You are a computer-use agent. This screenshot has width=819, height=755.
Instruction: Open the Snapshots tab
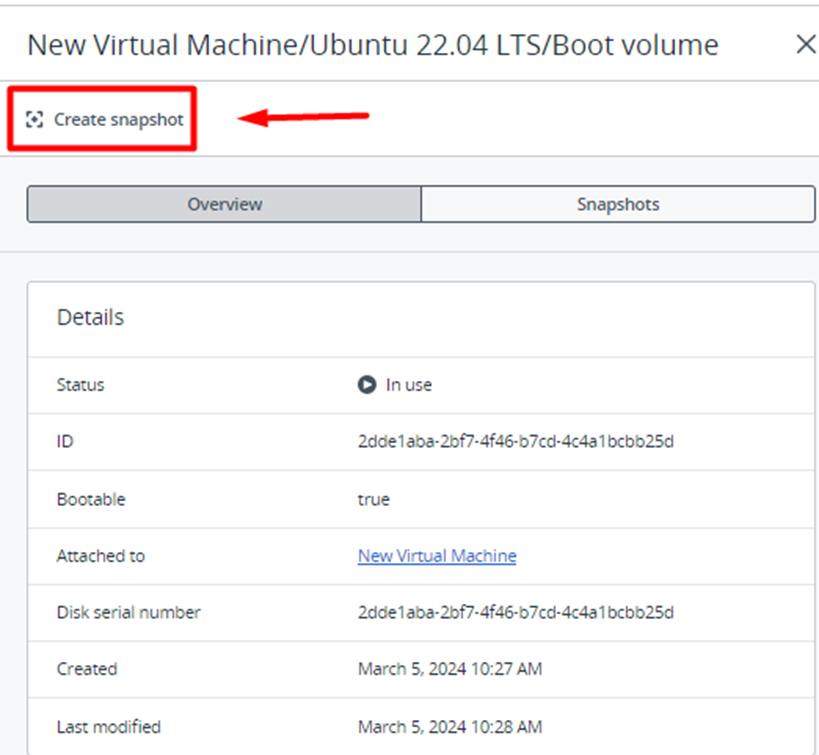tap(618, 204)
